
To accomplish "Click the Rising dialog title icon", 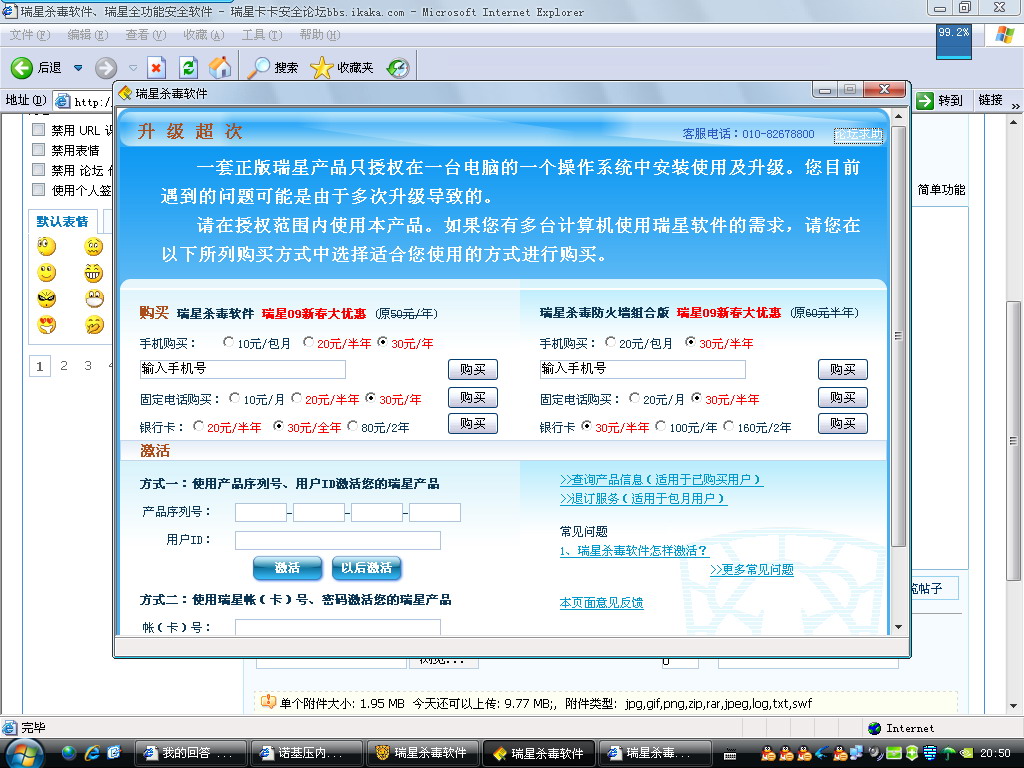I will point(125,93).
